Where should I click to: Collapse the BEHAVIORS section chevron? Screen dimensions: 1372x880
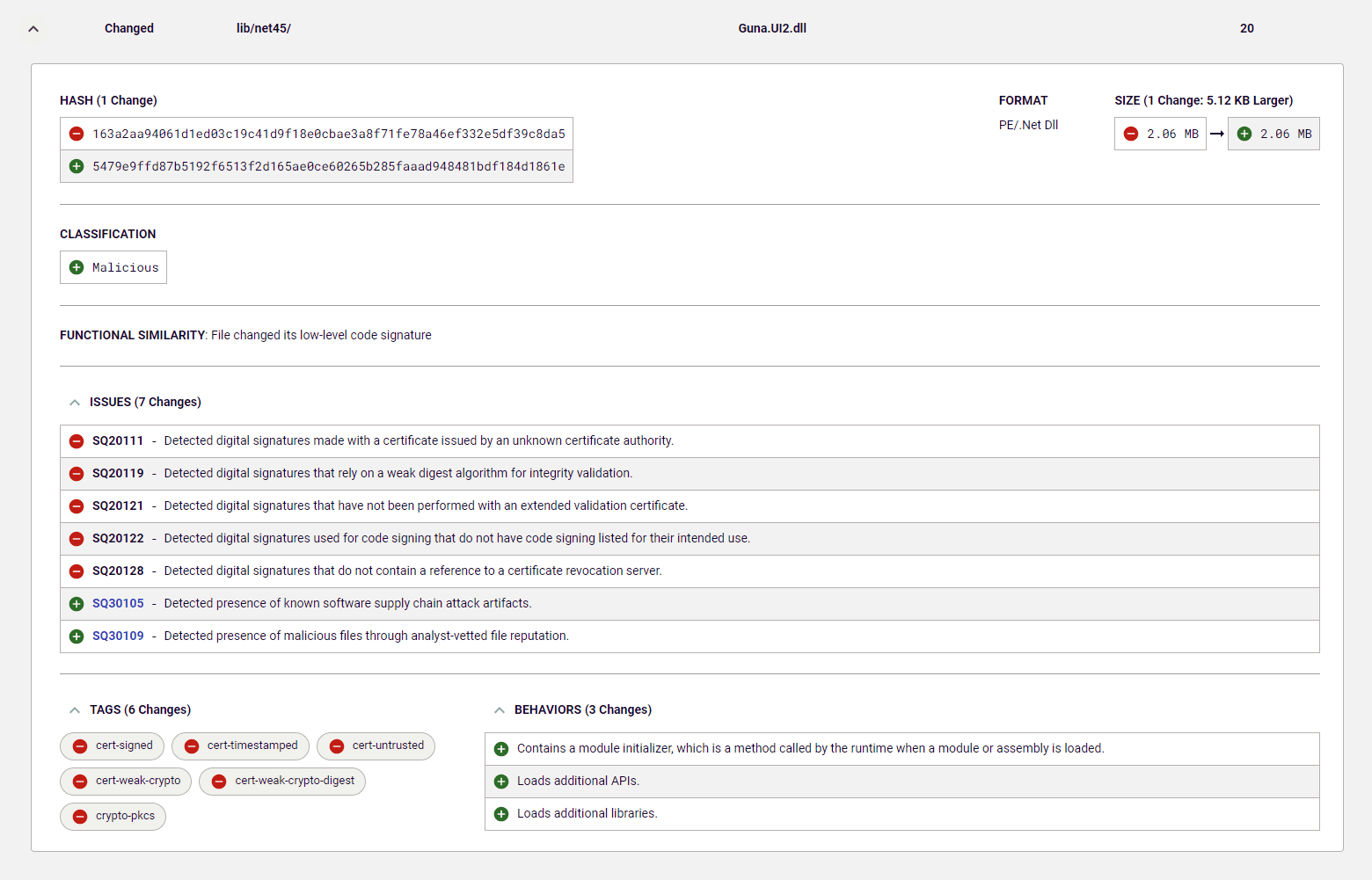tap(500, 710)
